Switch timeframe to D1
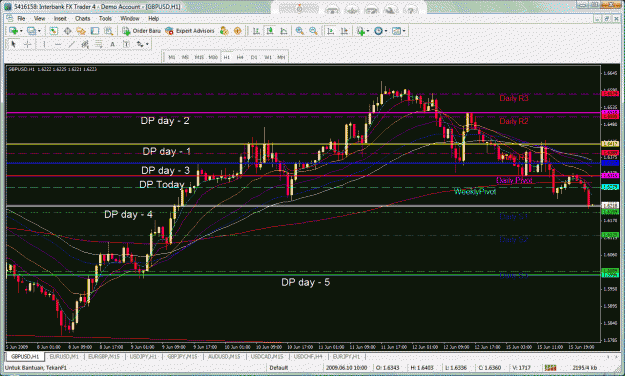The height and width of the screenshot is (376, 625). (x=254, y=57)
